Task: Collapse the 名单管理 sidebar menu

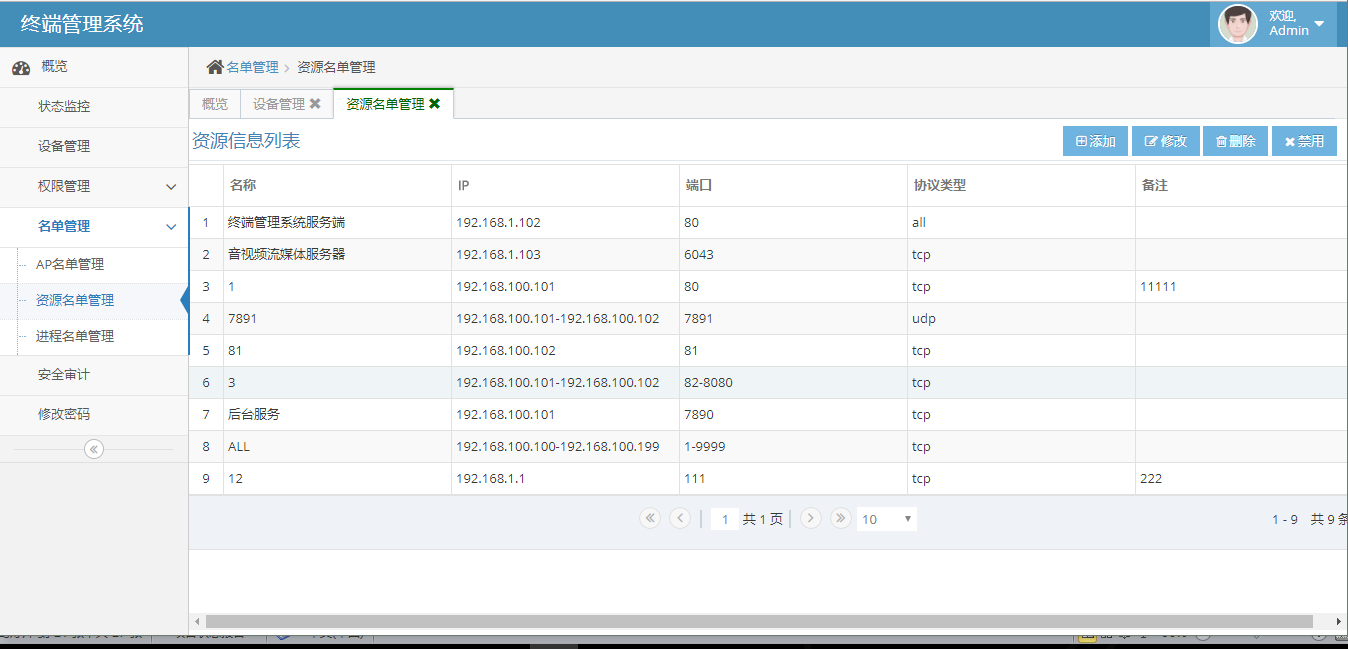Action: click(x=171, y=227)
